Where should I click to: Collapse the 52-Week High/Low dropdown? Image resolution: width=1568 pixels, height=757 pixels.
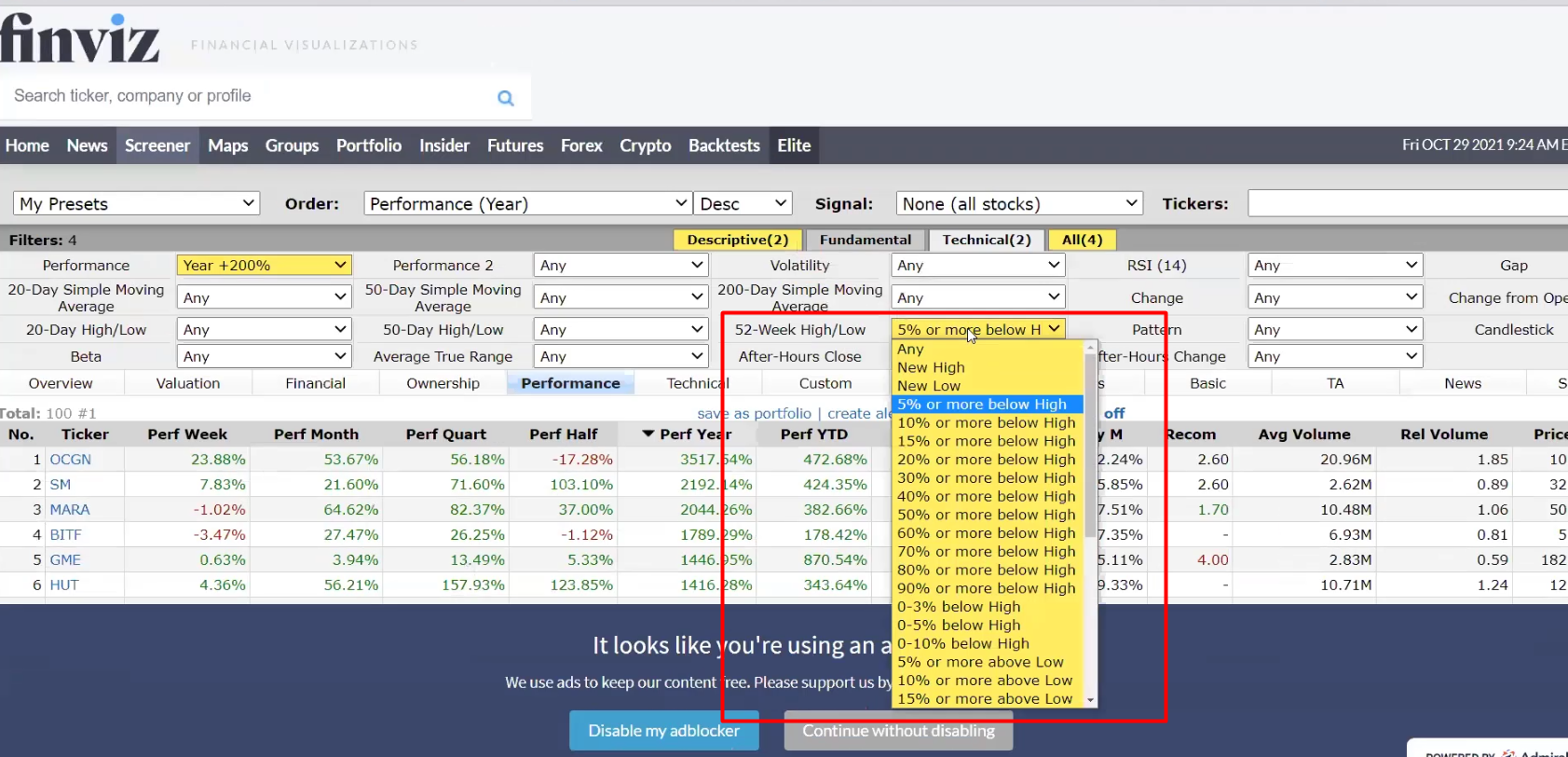pos(977,329)
